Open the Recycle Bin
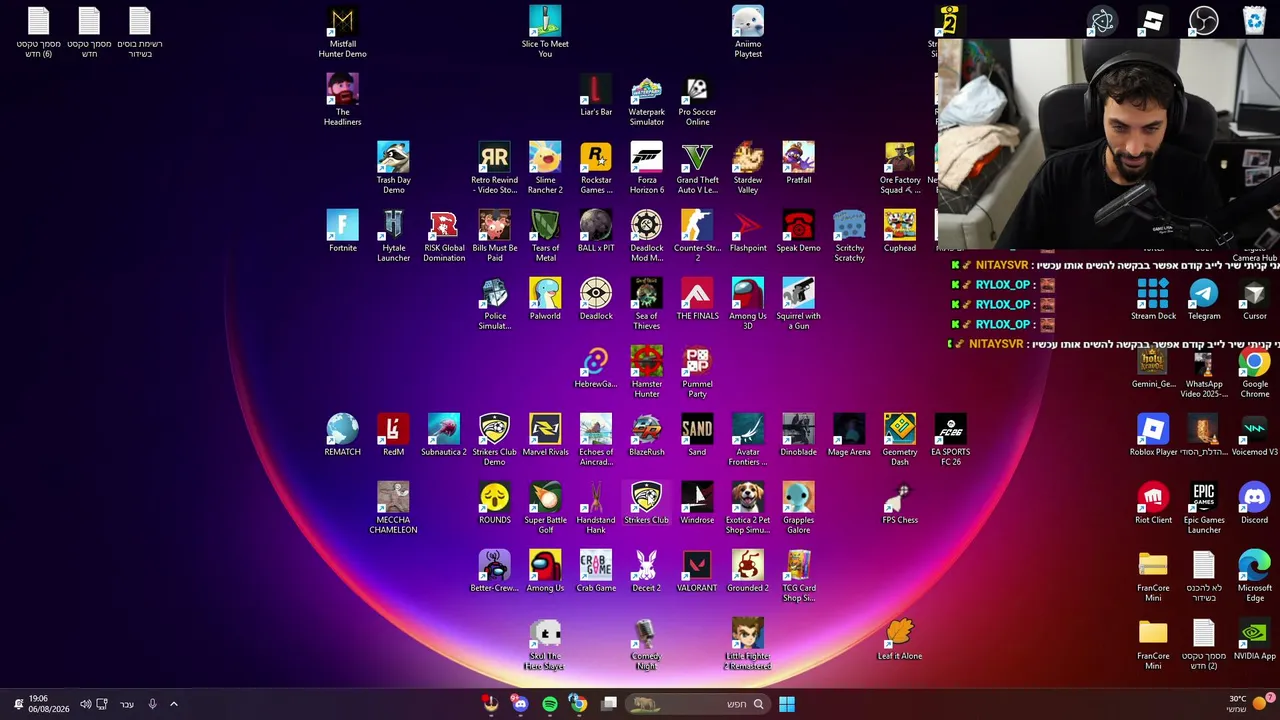The width and height of the screenshot is (1280, 720). 1254,21
